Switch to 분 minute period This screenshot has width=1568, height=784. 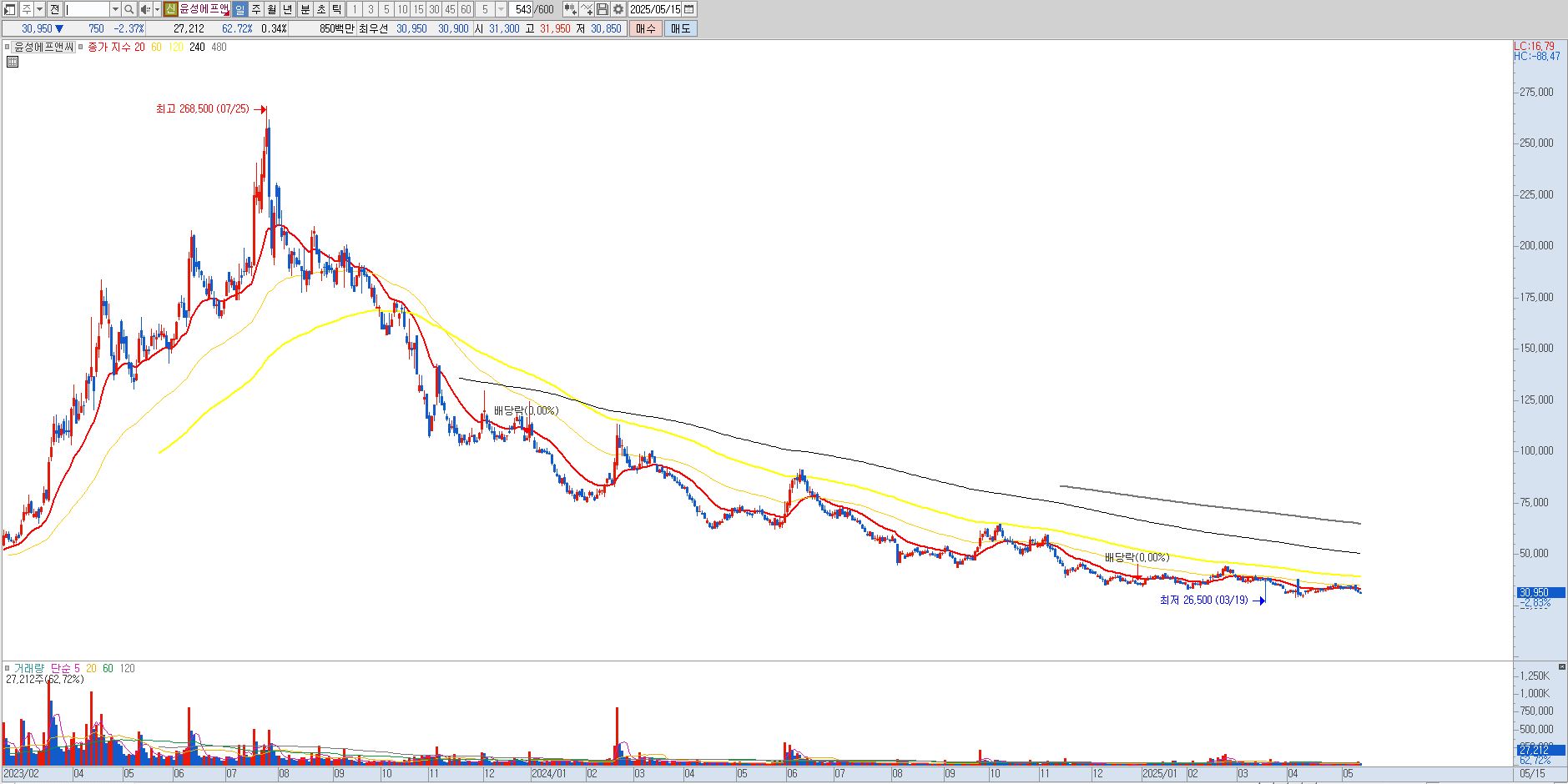(305, 9)
